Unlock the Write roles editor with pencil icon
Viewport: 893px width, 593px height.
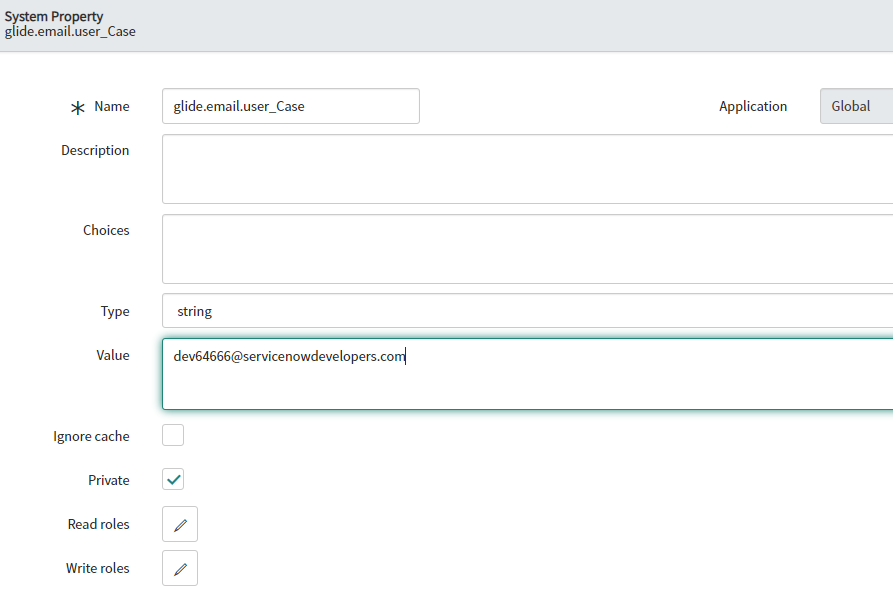pyautogui.click(x=179, y=567)
